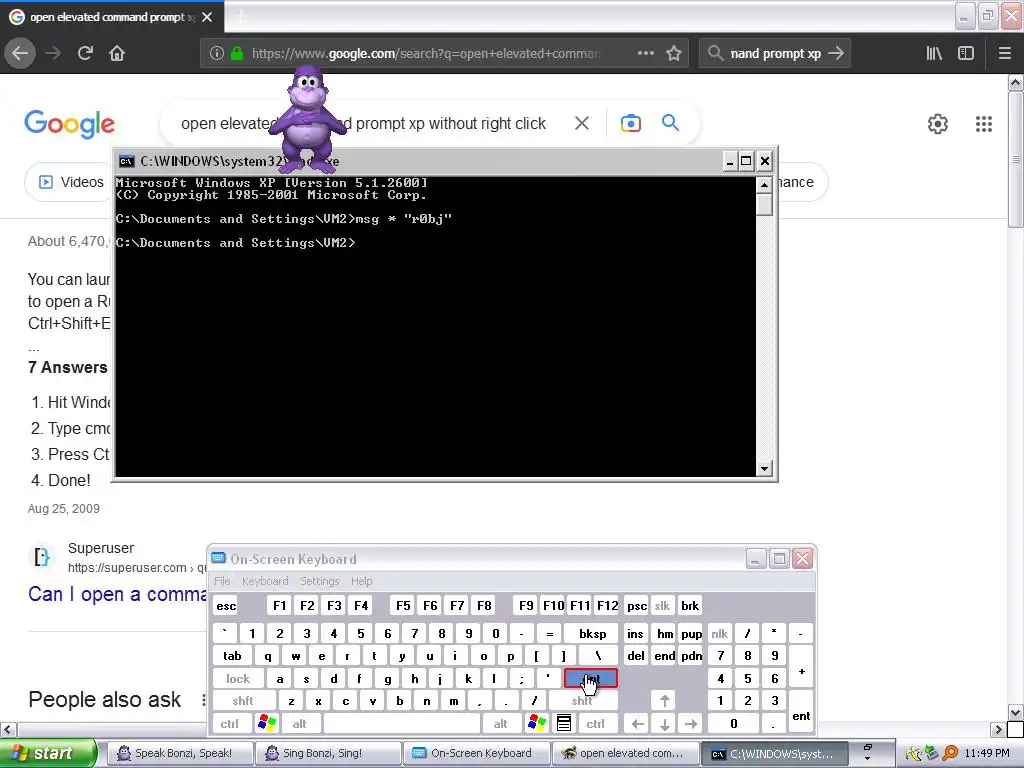This screenshot has width=1024, height=768.
Task: Toggle num lock nlk key
Action: pyautogui.click(x=720, y=633)
